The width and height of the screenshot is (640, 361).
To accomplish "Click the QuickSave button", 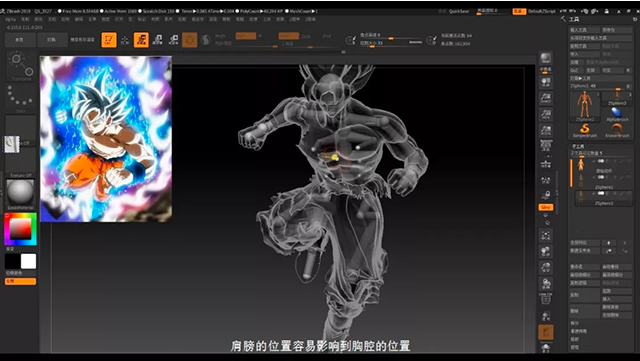I will pyautogui.click(x=459, y=11).
